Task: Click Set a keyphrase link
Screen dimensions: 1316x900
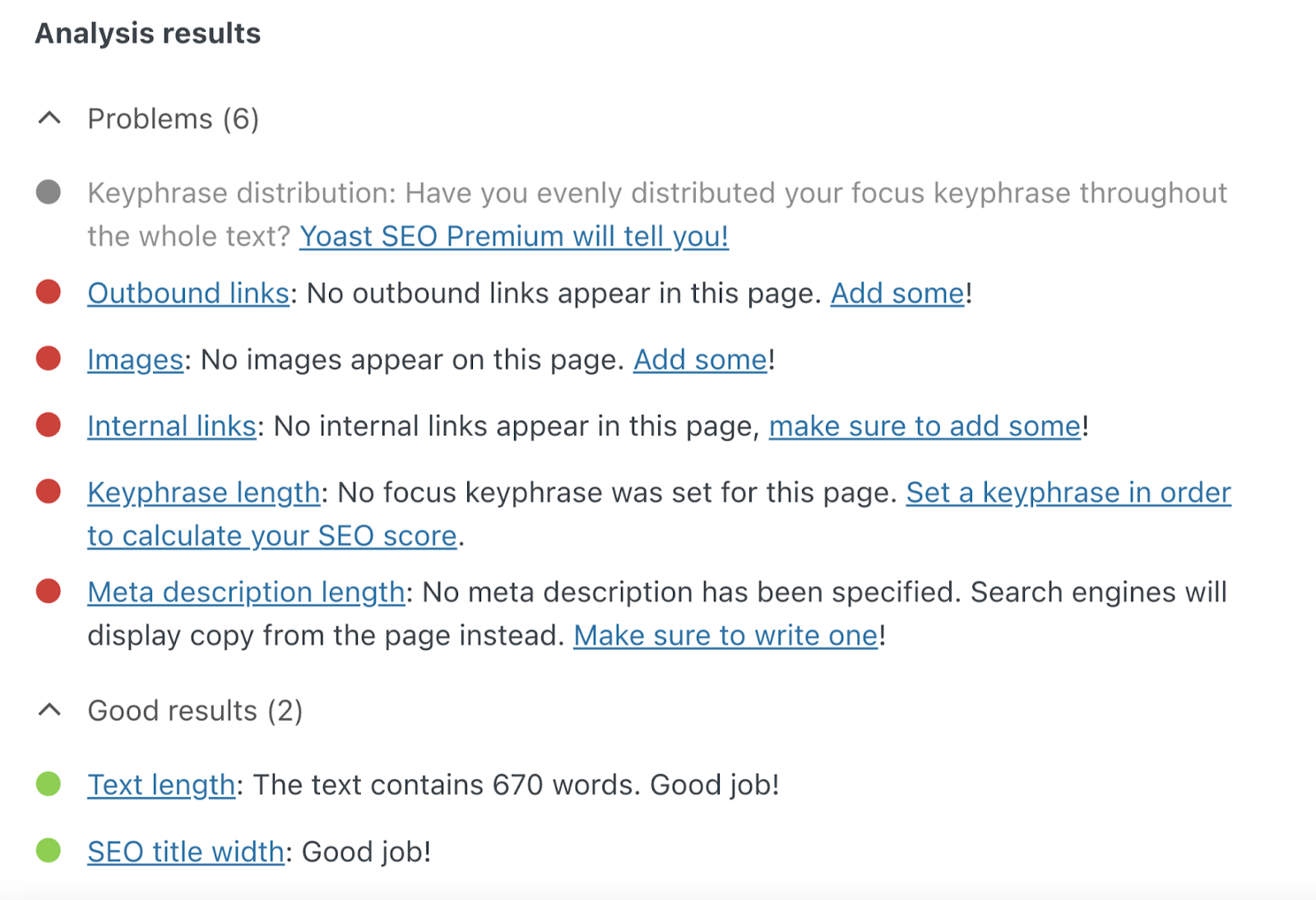Action: tap(1068, 493)
